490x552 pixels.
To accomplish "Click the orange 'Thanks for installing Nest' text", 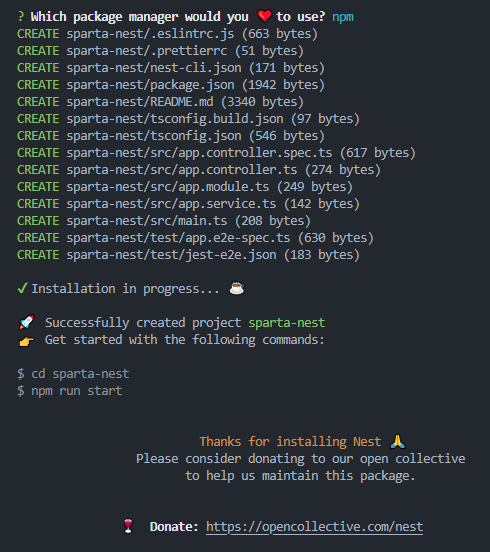I will [290, 441].
